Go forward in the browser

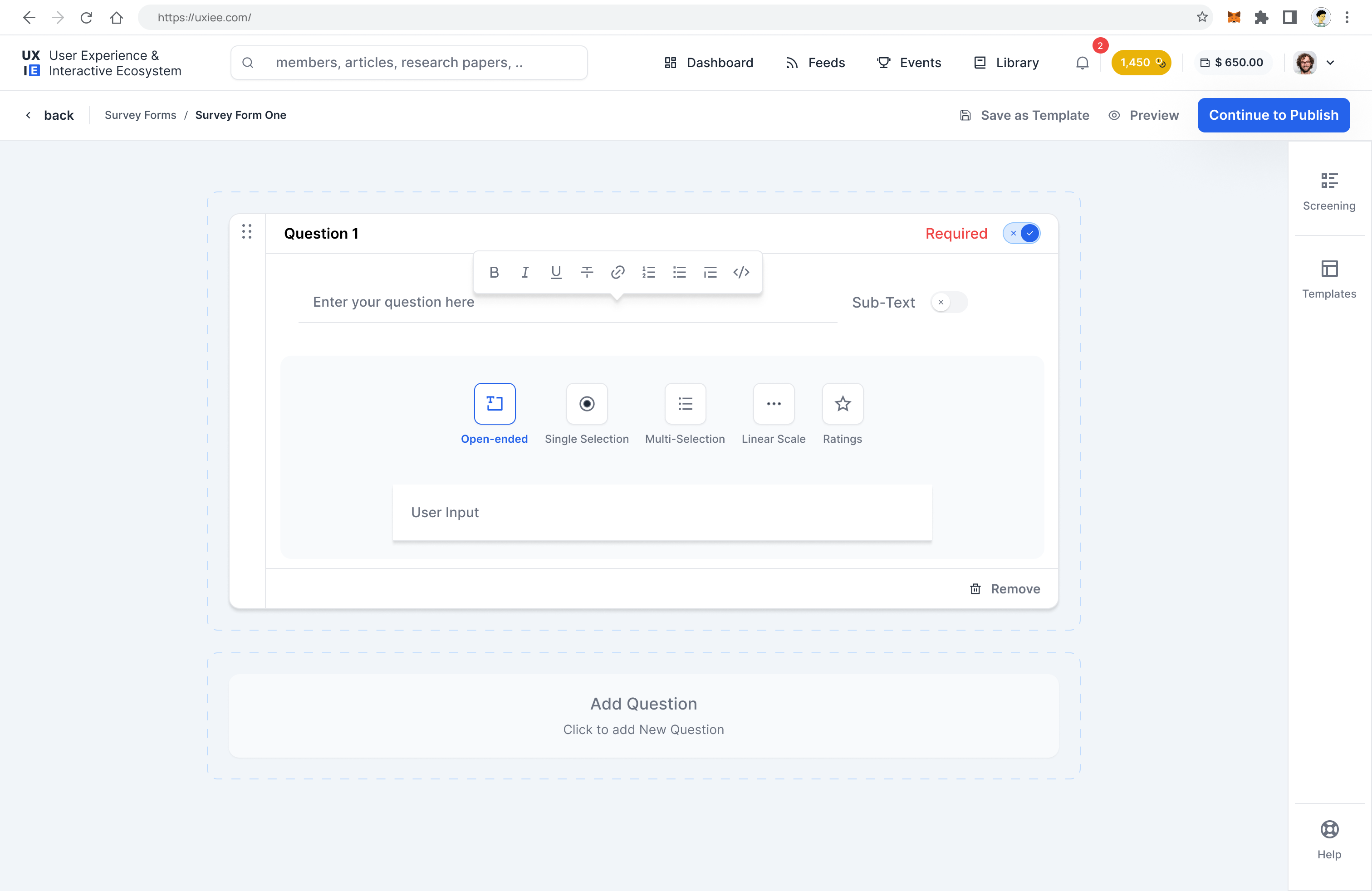[57, 17]
